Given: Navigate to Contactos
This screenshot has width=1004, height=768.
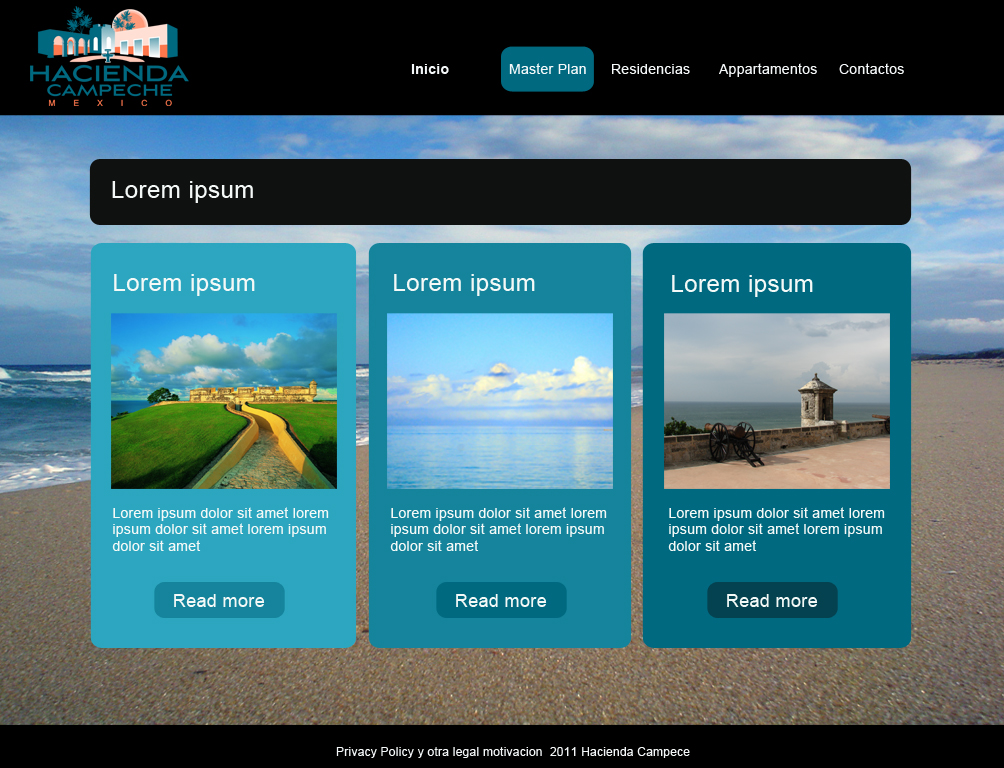Looking at the screenshot, I should (871, 69).
